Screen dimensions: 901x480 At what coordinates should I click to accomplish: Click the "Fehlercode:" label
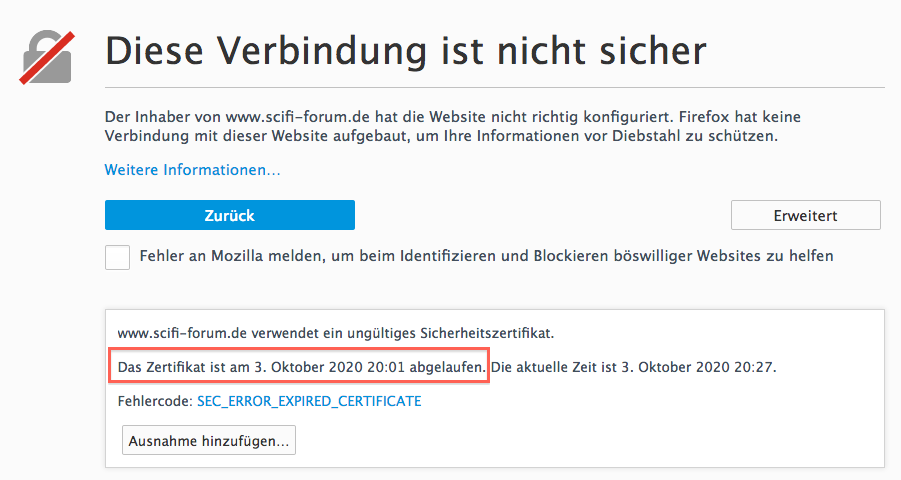coord(154,401)
